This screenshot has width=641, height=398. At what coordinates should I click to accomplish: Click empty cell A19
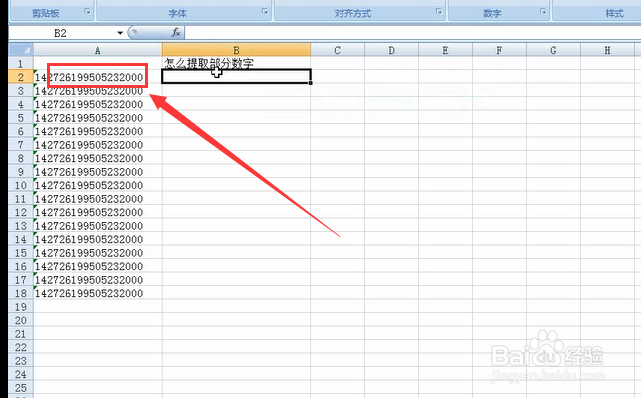[x=97, y=306]
